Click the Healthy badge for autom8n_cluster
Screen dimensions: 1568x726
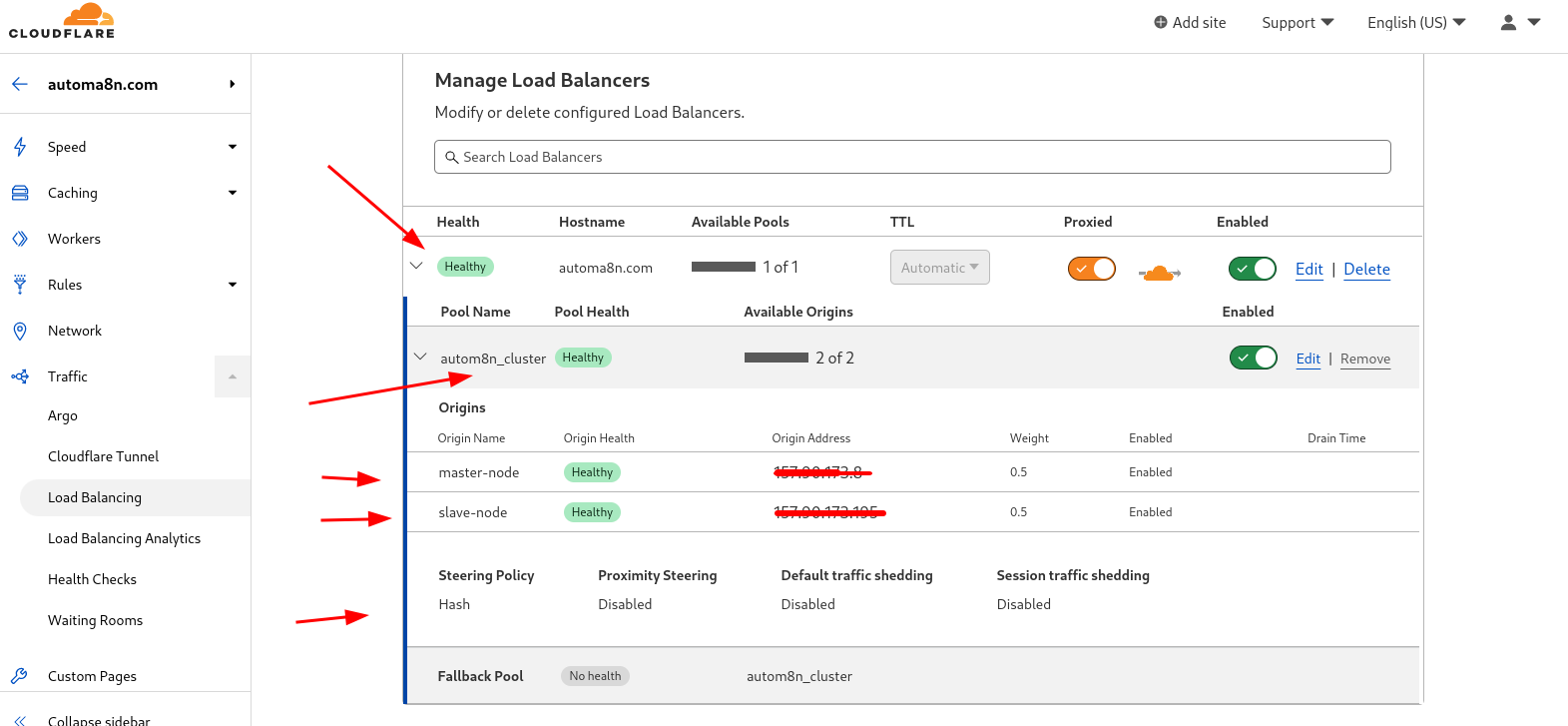click(x=583, y=358)
